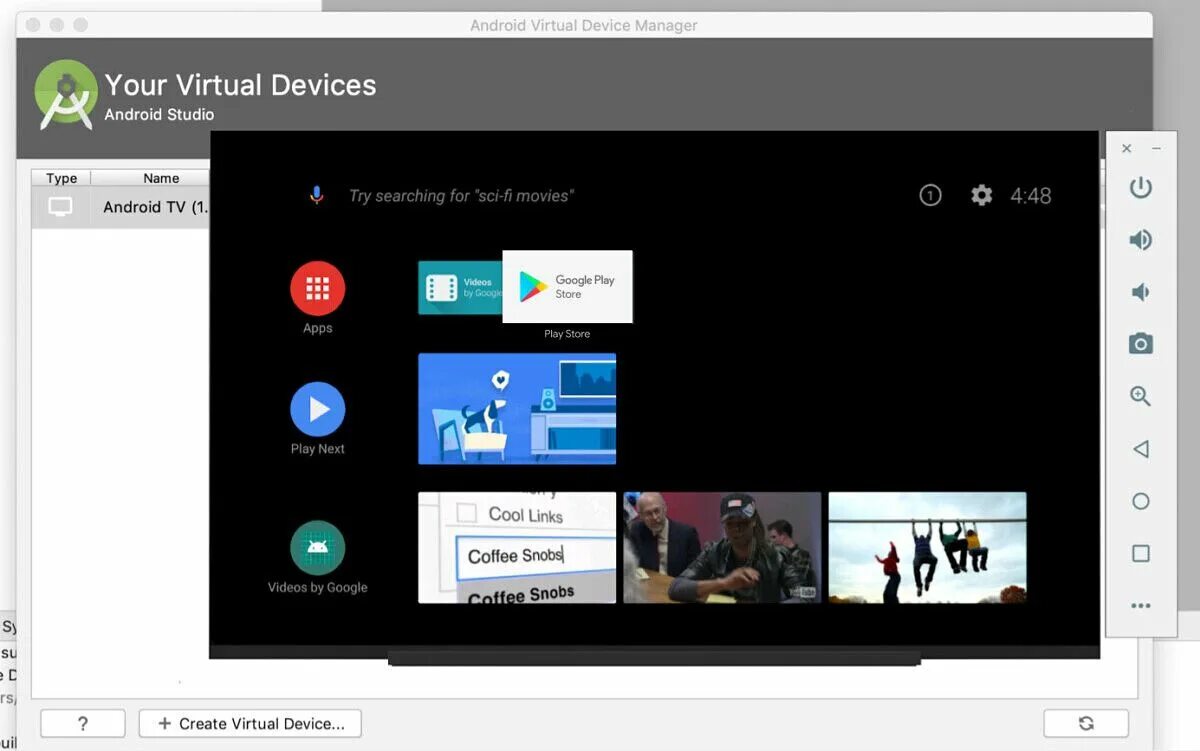This screenshot has width=1200, height=751.
Task: Click Create Virtual Device button
Action: pyautogui.click(x=250, y=723)
